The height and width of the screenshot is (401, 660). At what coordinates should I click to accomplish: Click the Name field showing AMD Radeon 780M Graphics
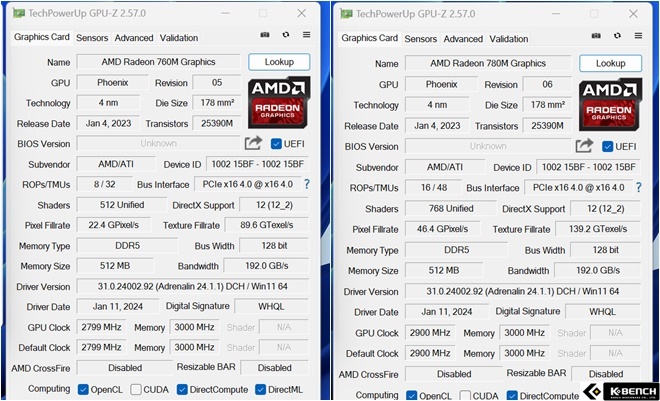click(488, 63)
